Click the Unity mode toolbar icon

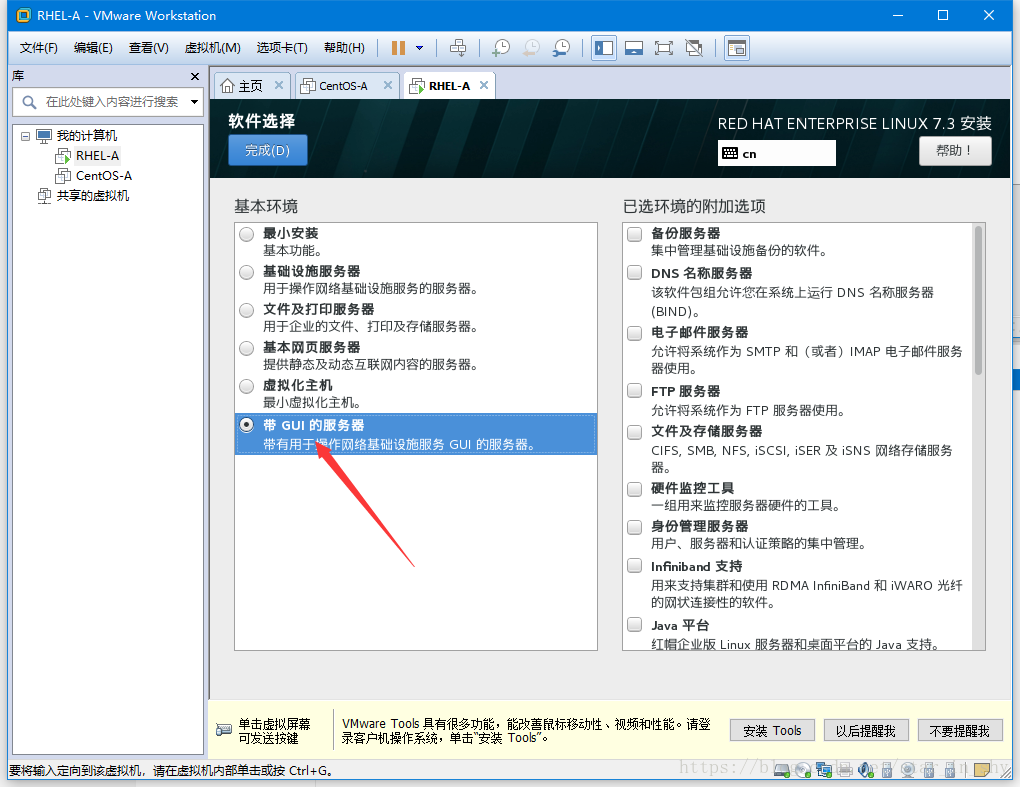tap(694, 48)
